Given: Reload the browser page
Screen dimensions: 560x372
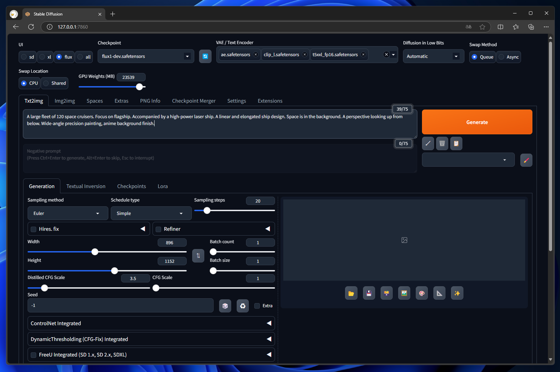Looking at the screenshot, I should point(31,27).
